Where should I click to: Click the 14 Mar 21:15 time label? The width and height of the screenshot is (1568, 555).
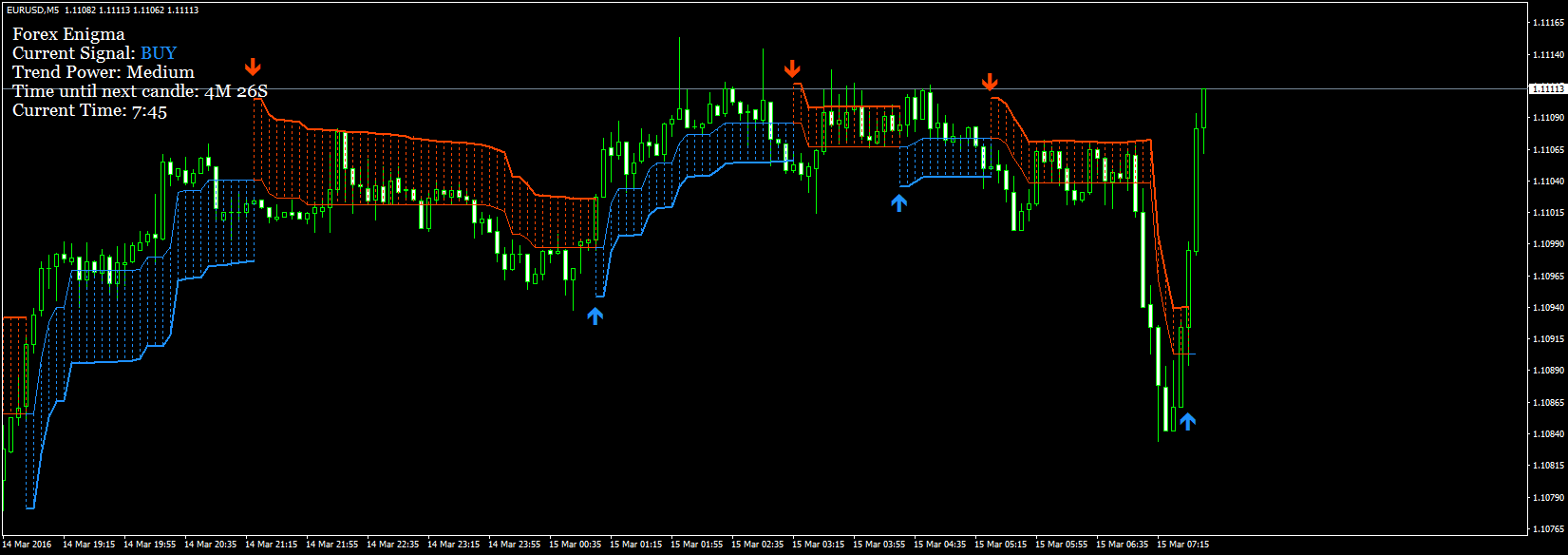coord(272,545)
